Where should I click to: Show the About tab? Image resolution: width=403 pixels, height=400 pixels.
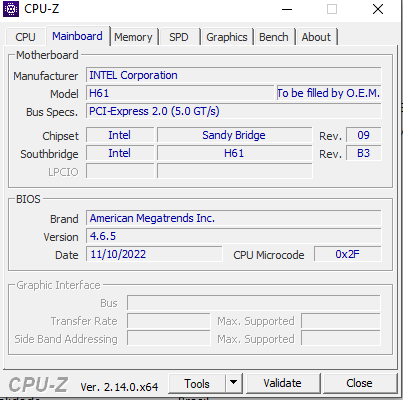[x=316, y=37]
